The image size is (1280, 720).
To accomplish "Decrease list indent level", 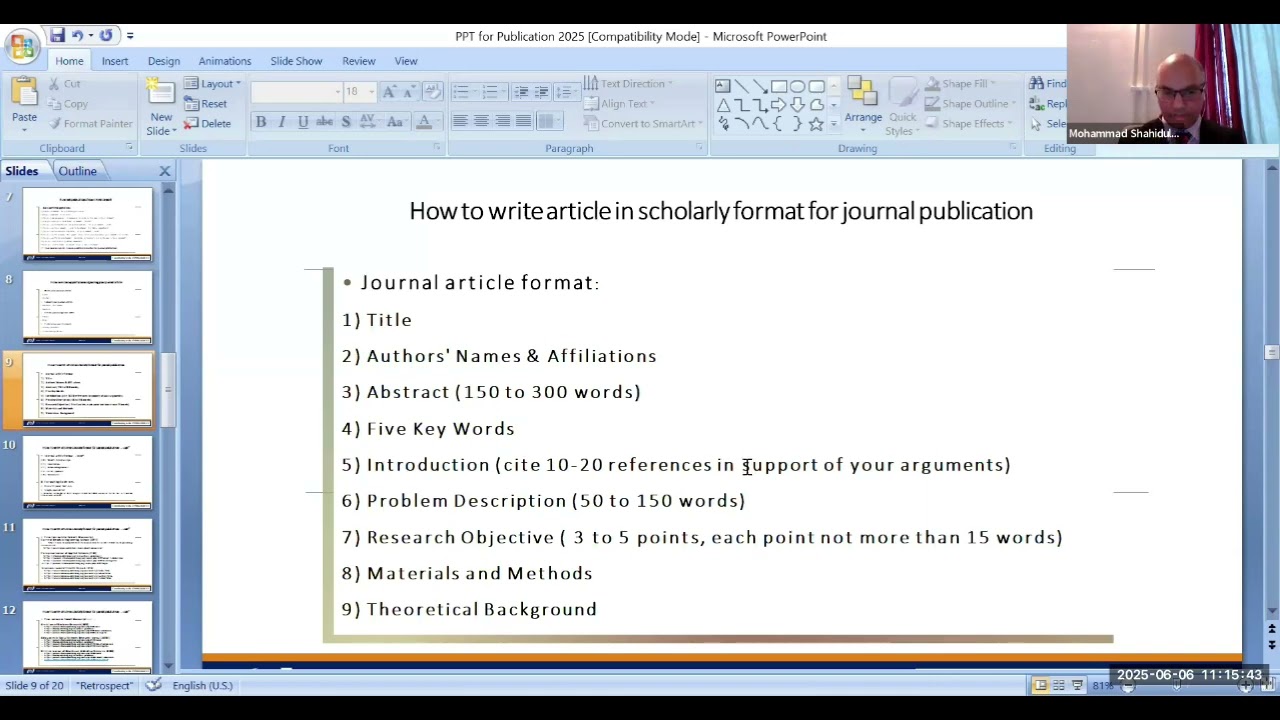I will coord(521,92).
